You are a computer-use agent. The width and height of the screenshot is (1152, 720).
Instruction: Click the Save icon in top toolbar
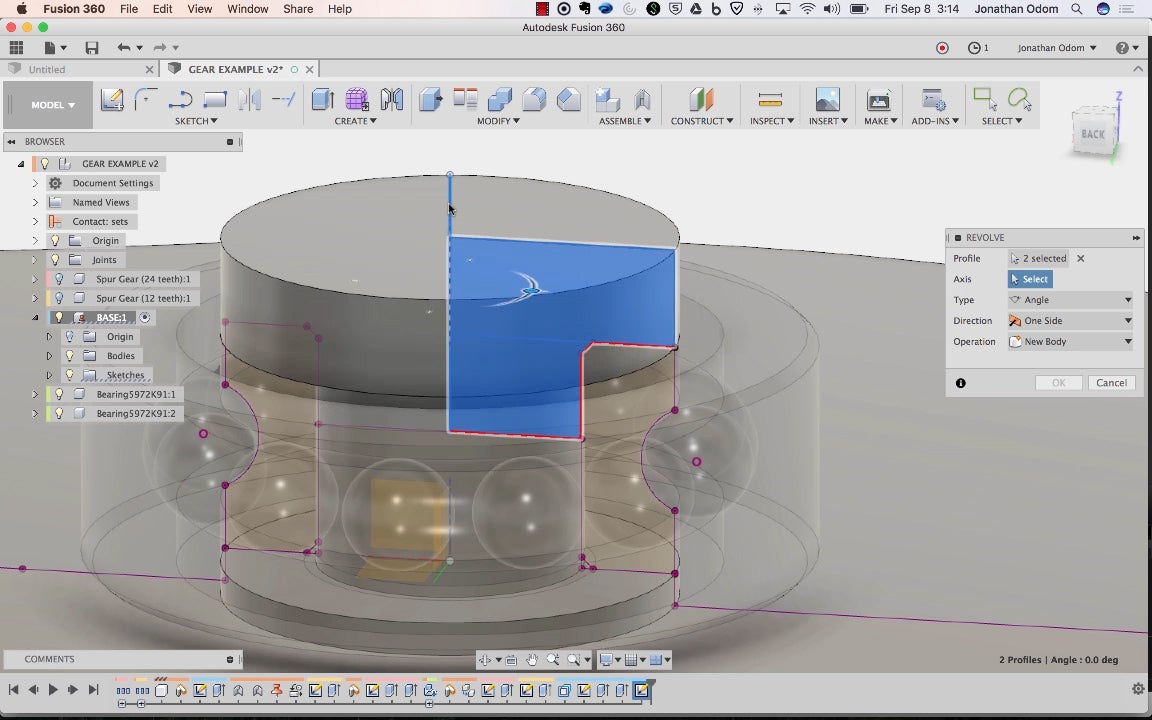[92, 48]
